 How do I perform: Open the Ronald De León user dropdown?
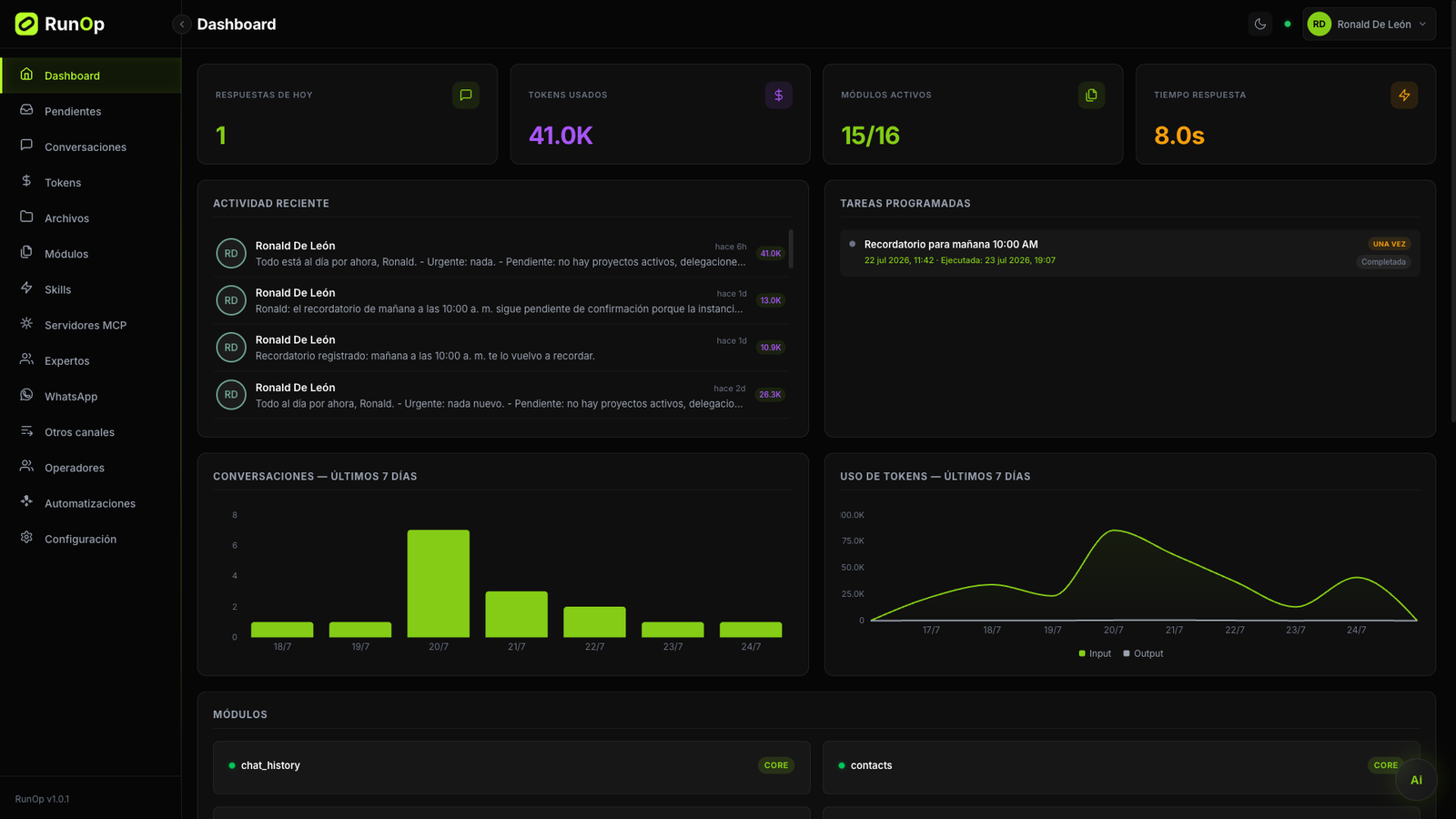1369,25
